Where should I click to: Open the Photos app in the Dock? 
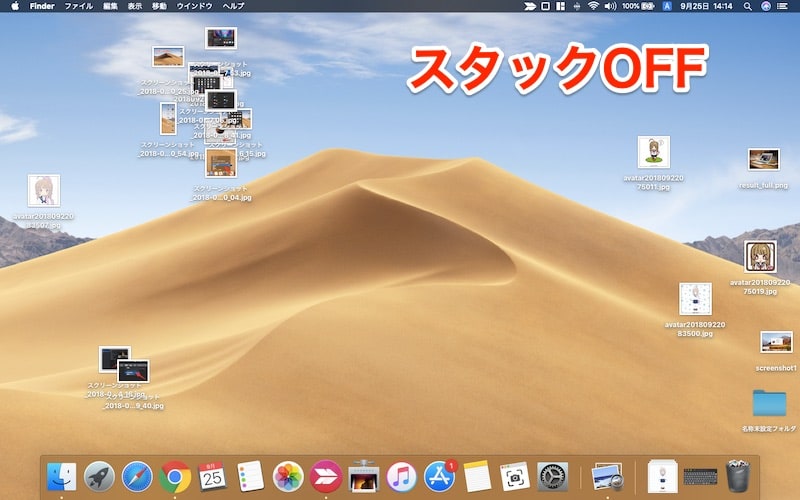289,476
